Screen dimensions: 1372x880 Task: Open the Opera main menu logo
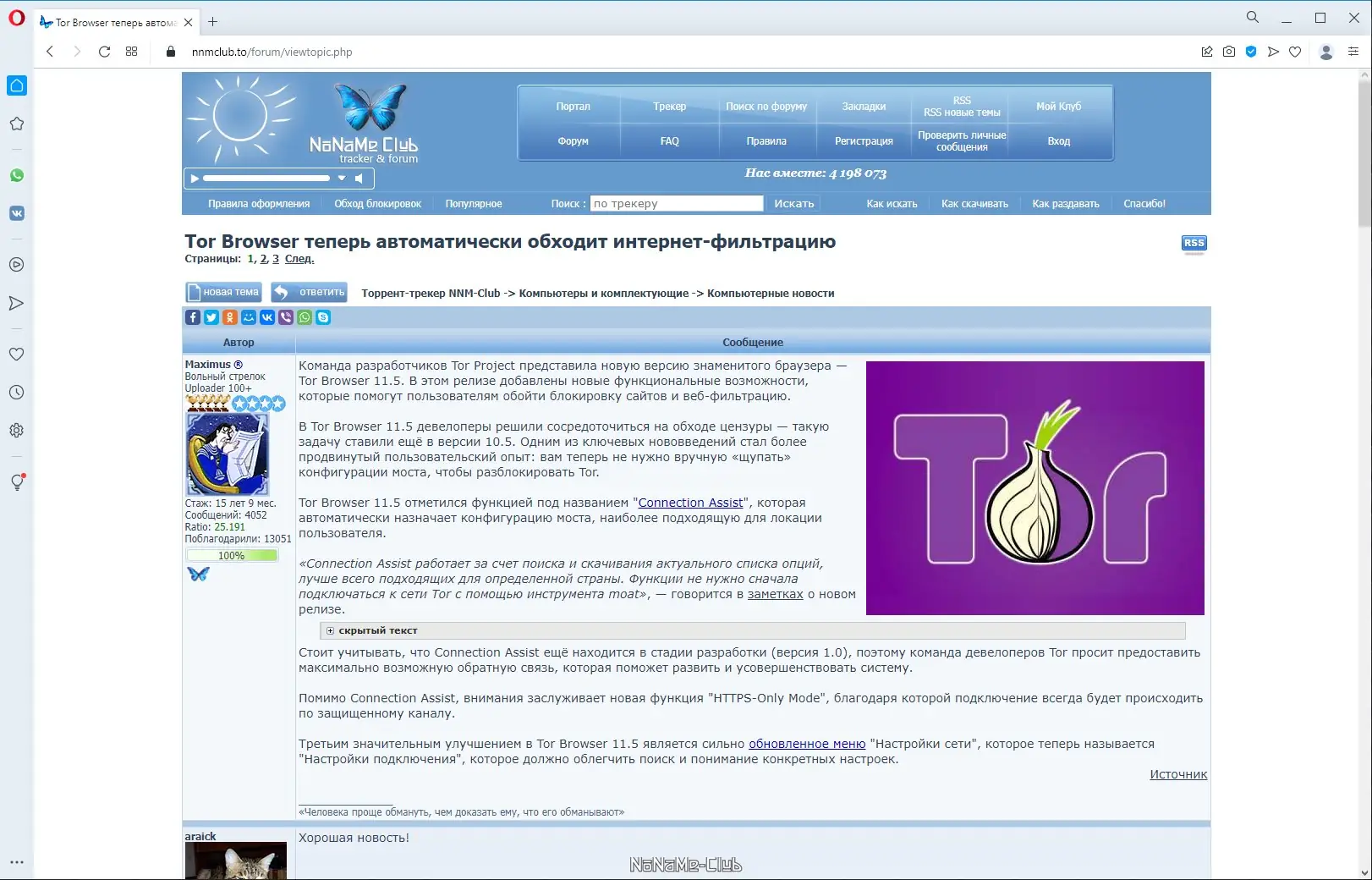point(16,18)
